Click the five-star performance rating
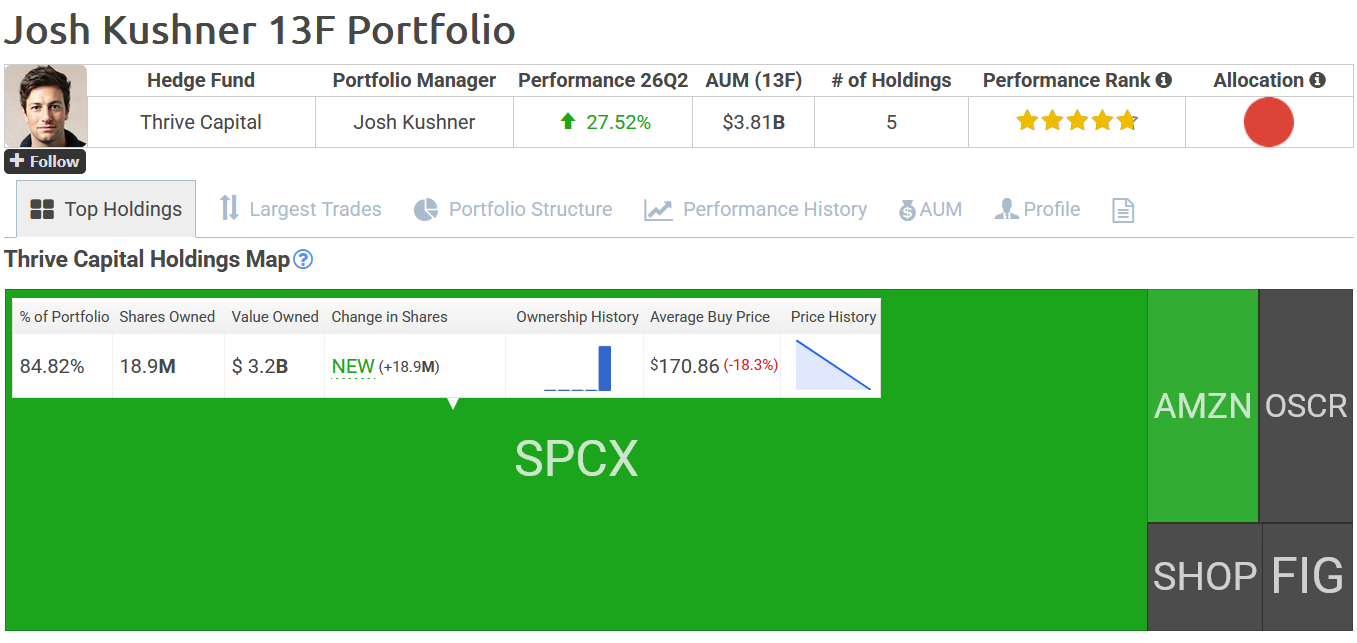Screen dimensions: 1357x643 click(1077, 122)
